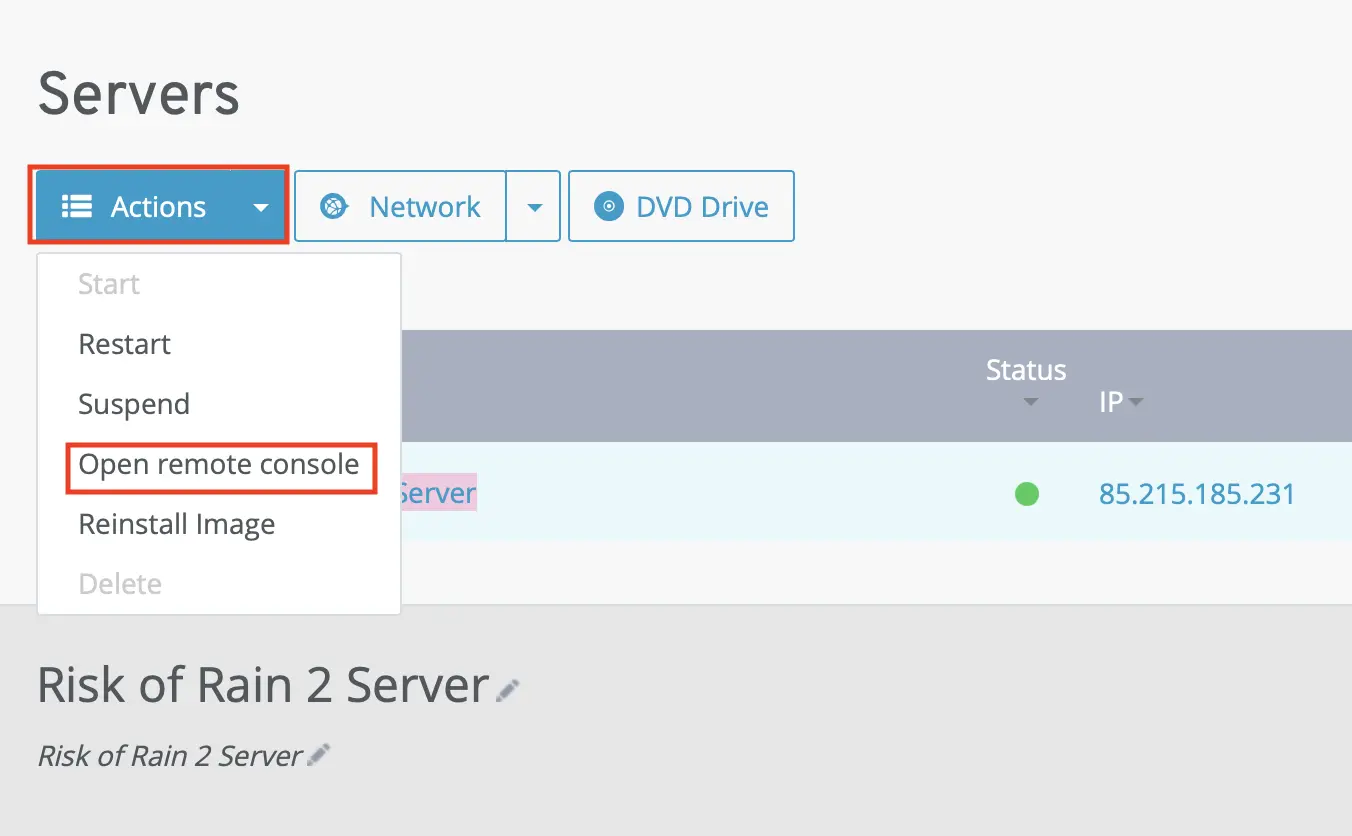Viewport: 1352px width, 836px height.
Task: Click the DVD disc icon
Action: 608,207
